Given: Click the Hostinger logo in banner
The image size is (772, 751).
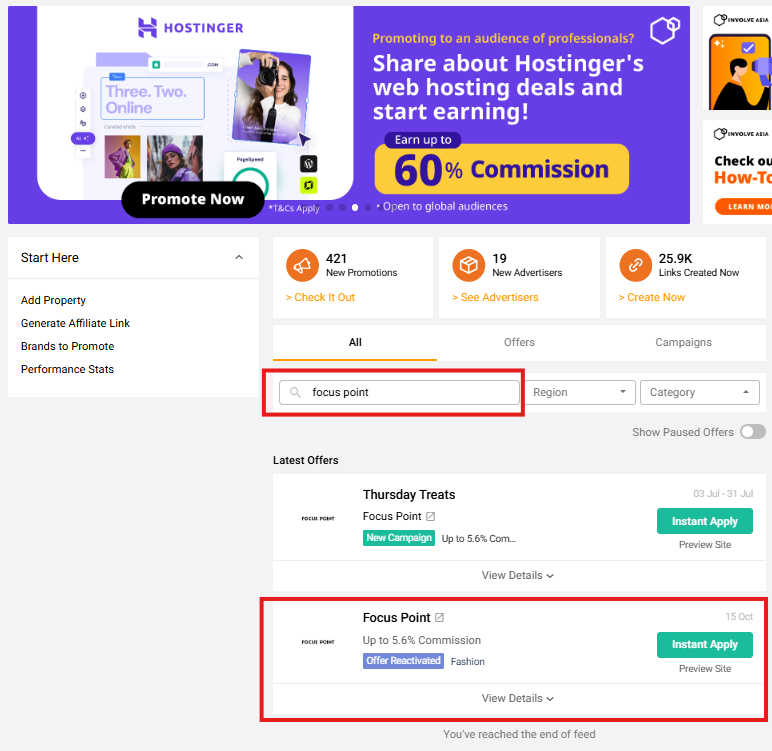Looking at the screenshot, I should [191, 28].
